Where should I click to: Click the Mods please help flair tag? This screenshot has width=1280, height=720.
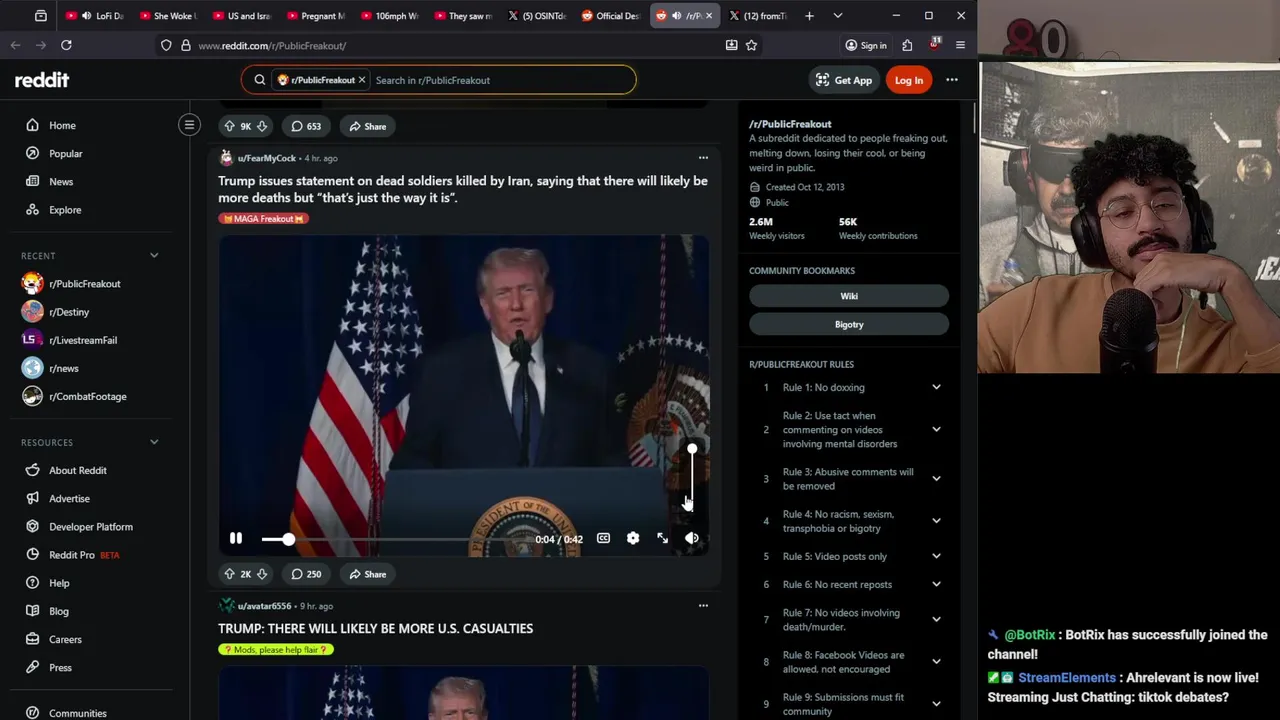tap(275, 650)
